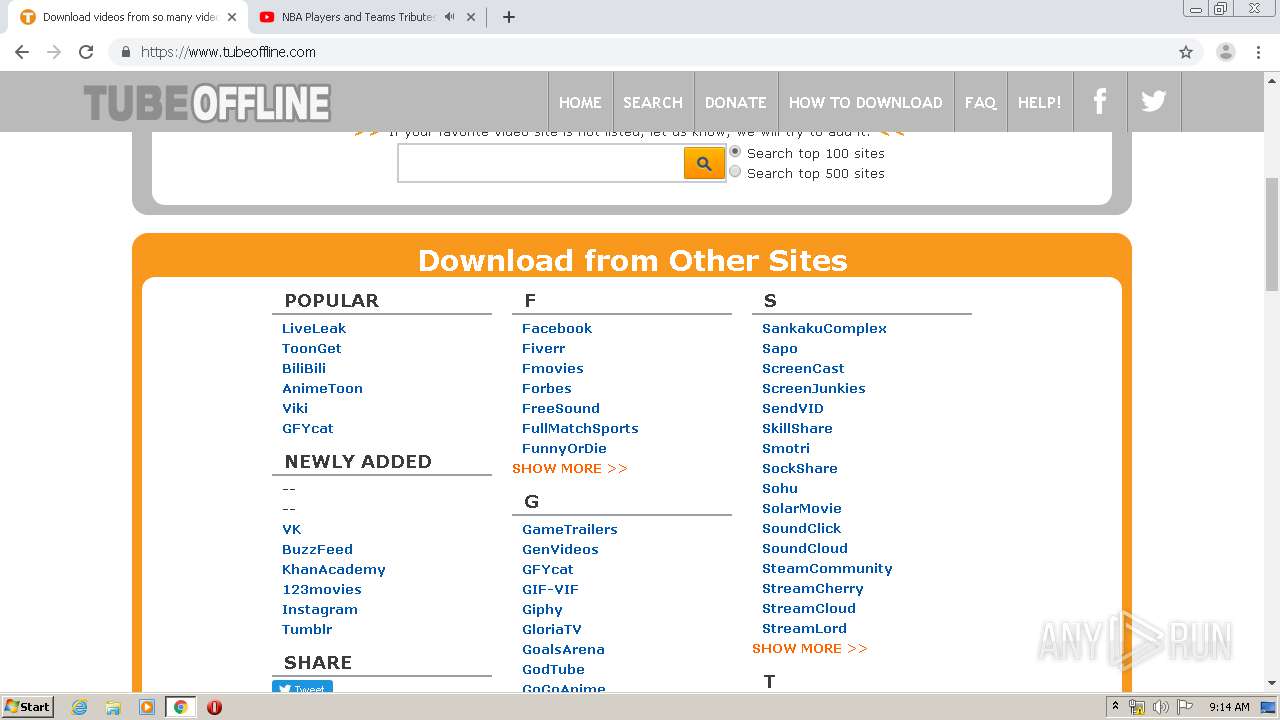Open SEARCH menu item
Image resolution: width=1280 pixels, height=720 pixels.
(x=653, y=102)
